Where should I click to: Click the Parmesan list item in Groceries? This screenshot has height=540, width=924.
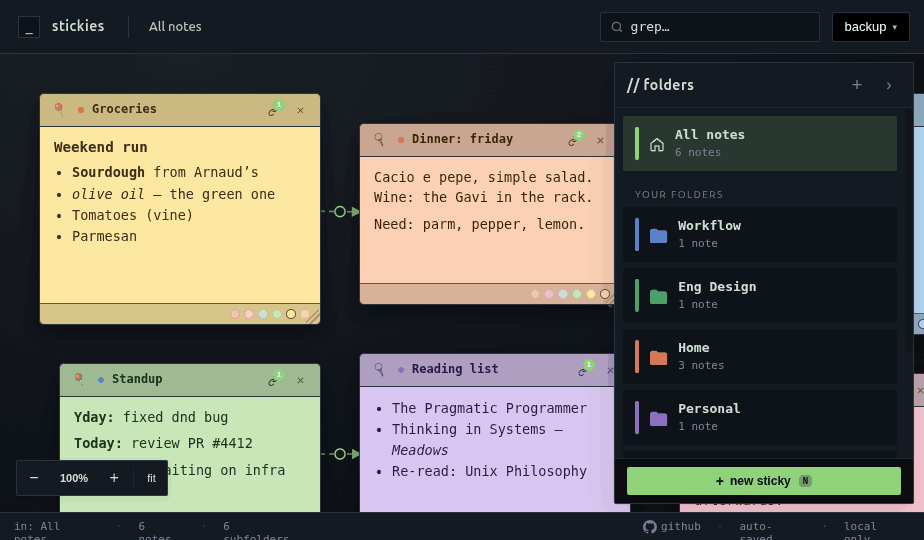click(104, 236)
